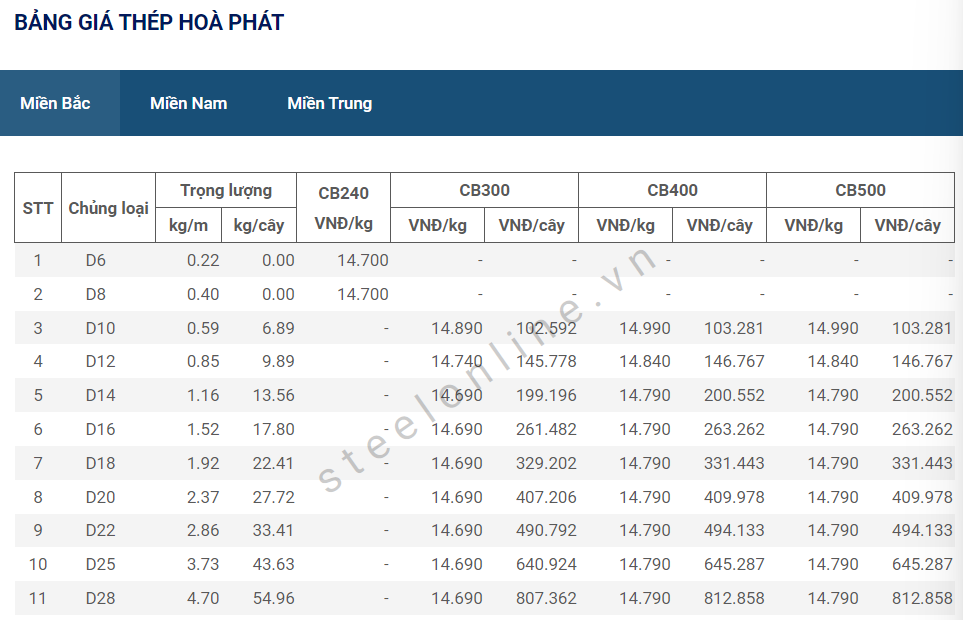Viewport: 963px width, 620px height.
Task: Click "VNĐ/kg" sub-header under CB400
Action: [x=626, y=225]
